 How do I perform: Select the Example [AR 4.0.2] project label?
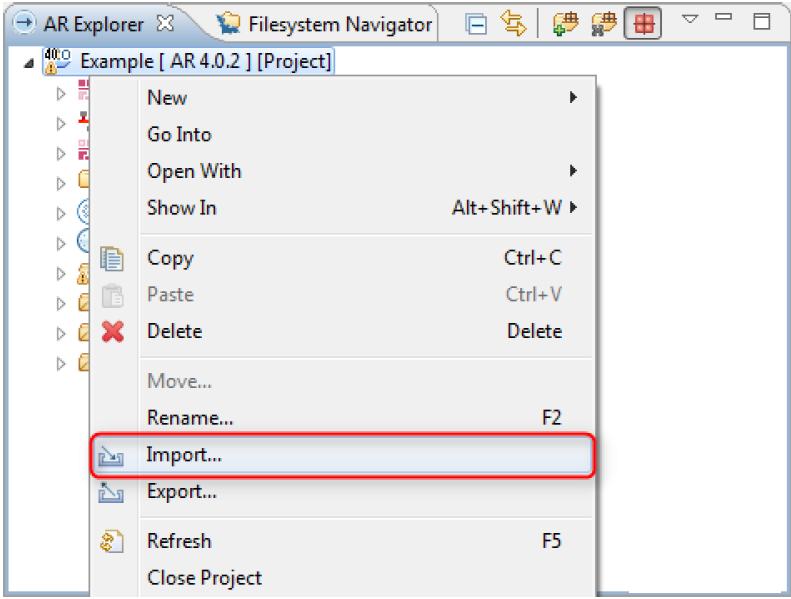[x=205, y=62]
